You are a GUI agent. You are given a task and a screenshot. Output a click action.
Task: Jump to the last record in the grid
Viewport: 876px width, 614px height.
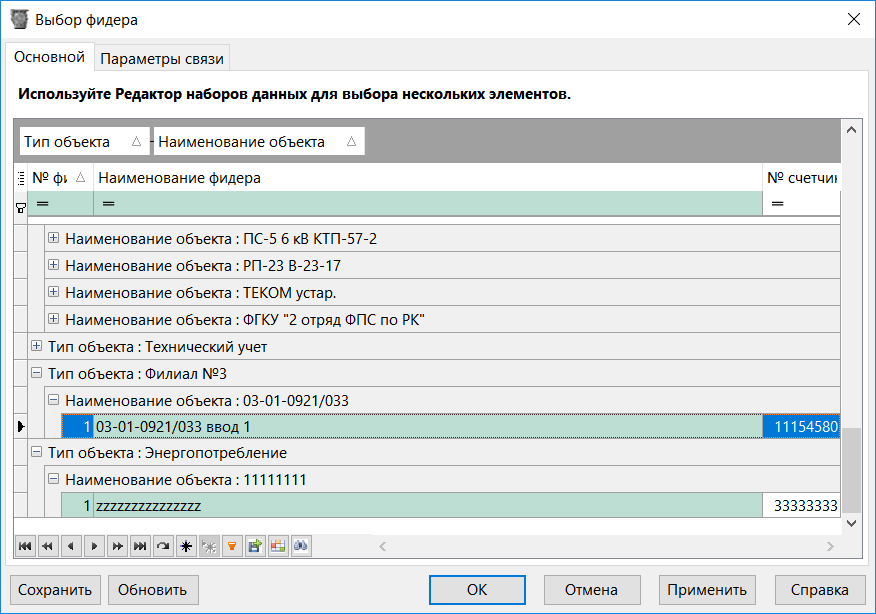click(x=139, y=546)
